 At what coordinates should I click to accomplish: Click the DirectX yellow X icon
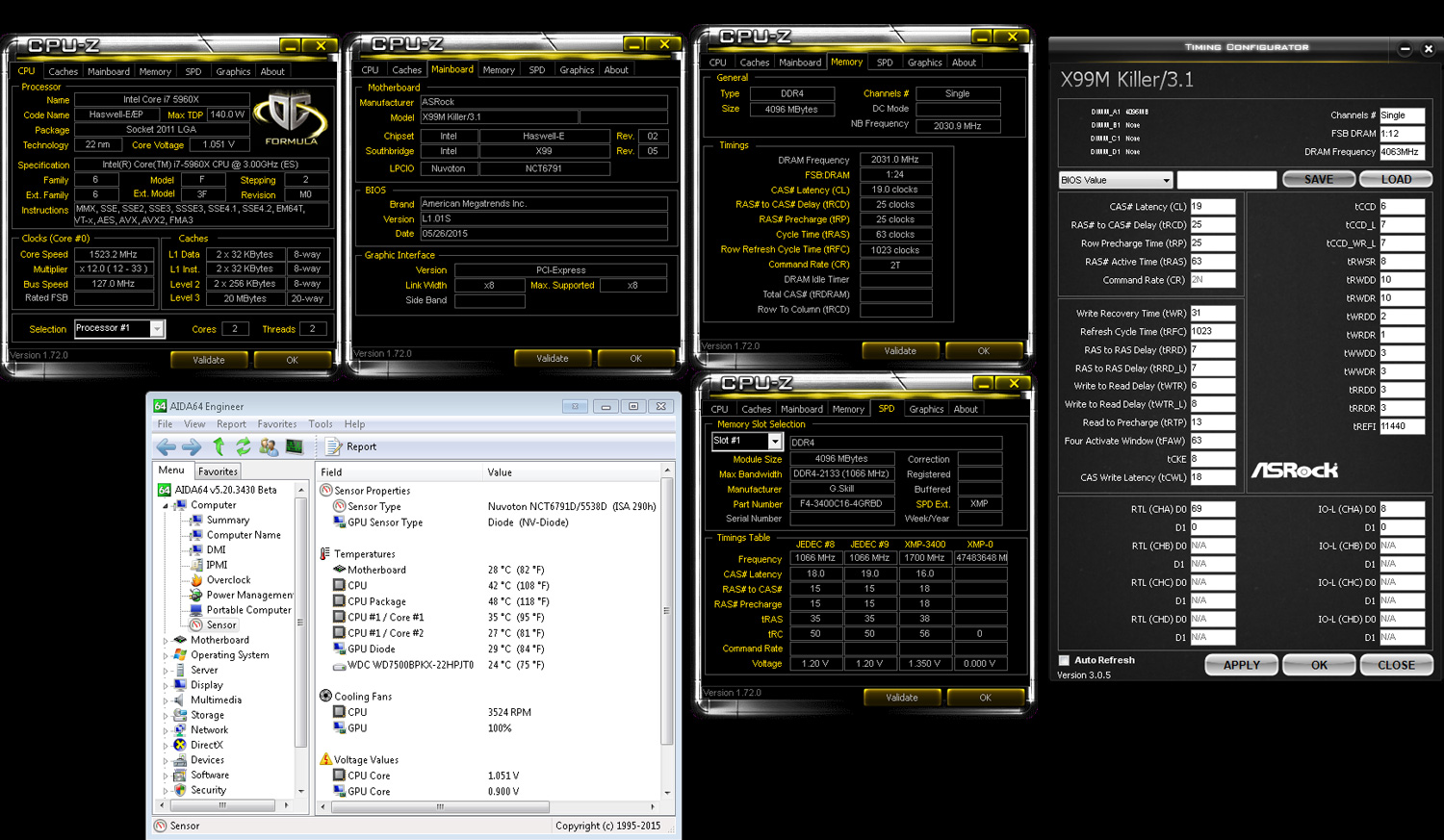[180, 745]
